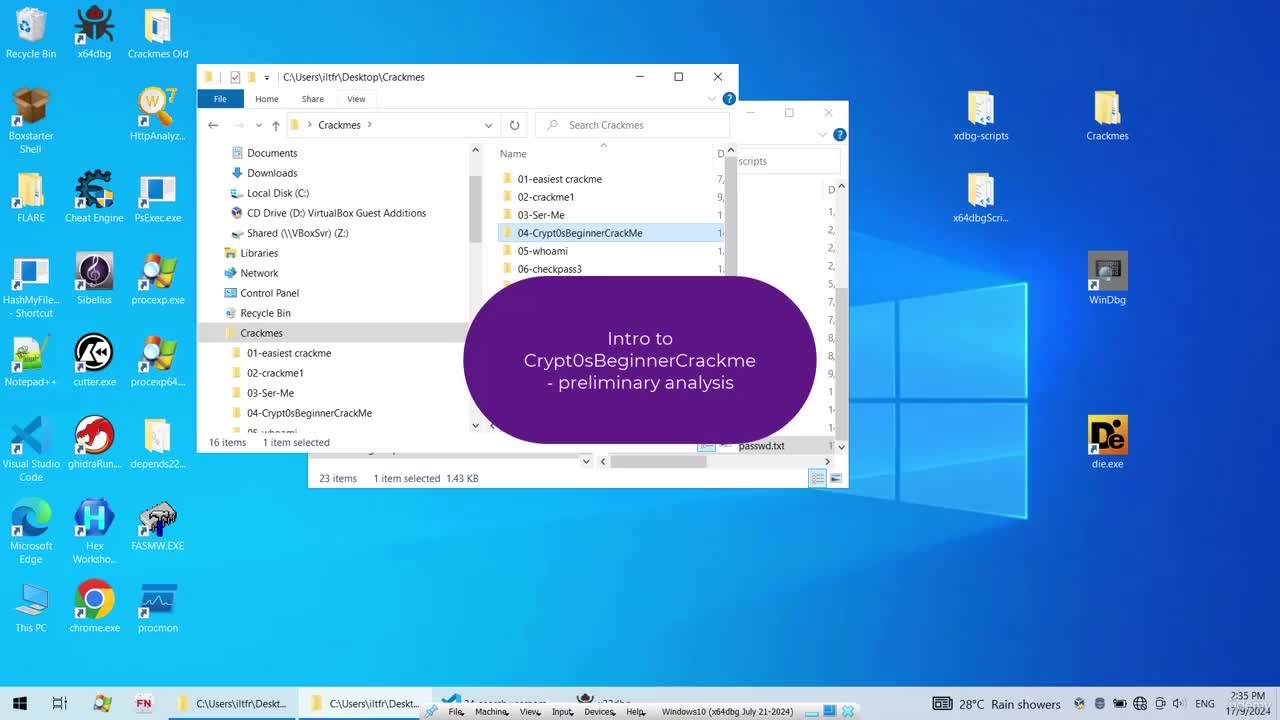Select Libraries in the navigation pane

(x=259, y=253)
